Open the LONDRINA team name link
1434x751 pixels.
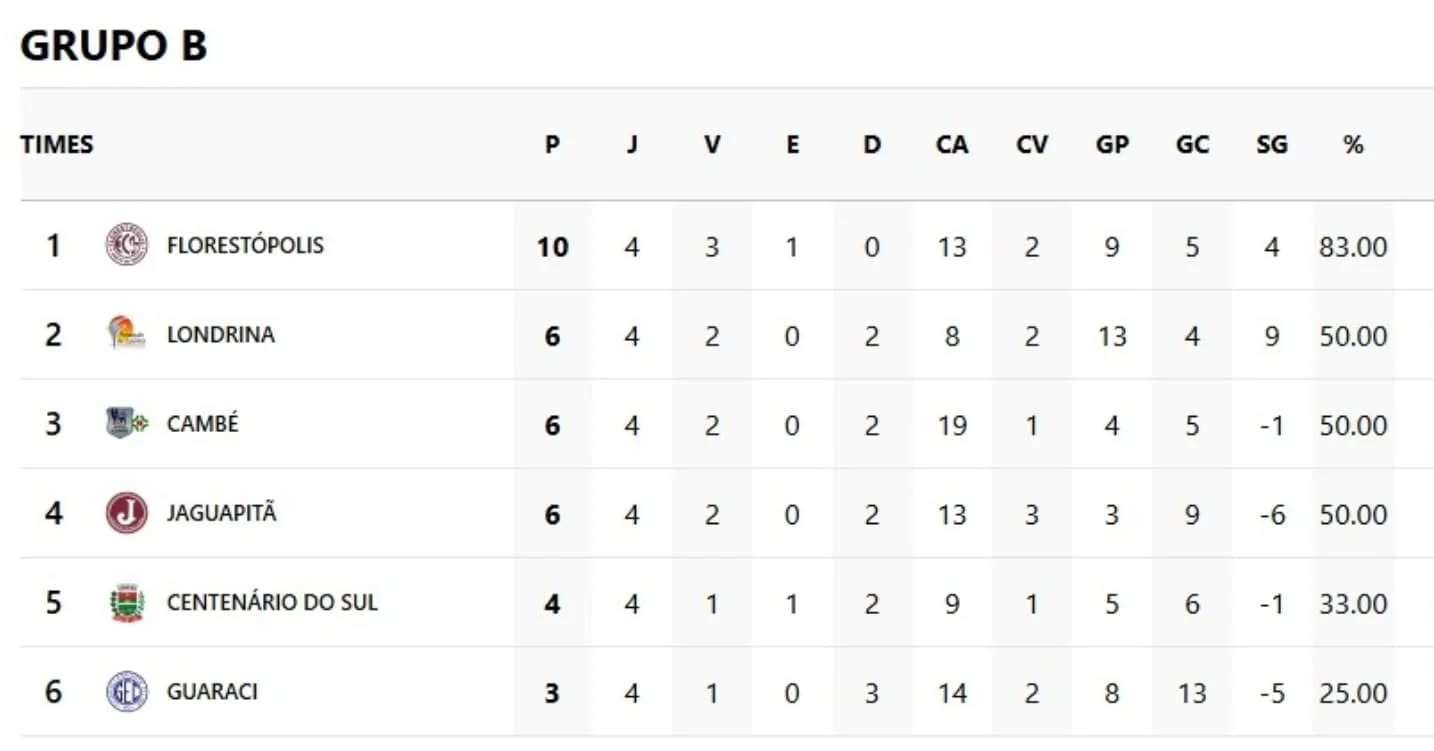[220, 335]
